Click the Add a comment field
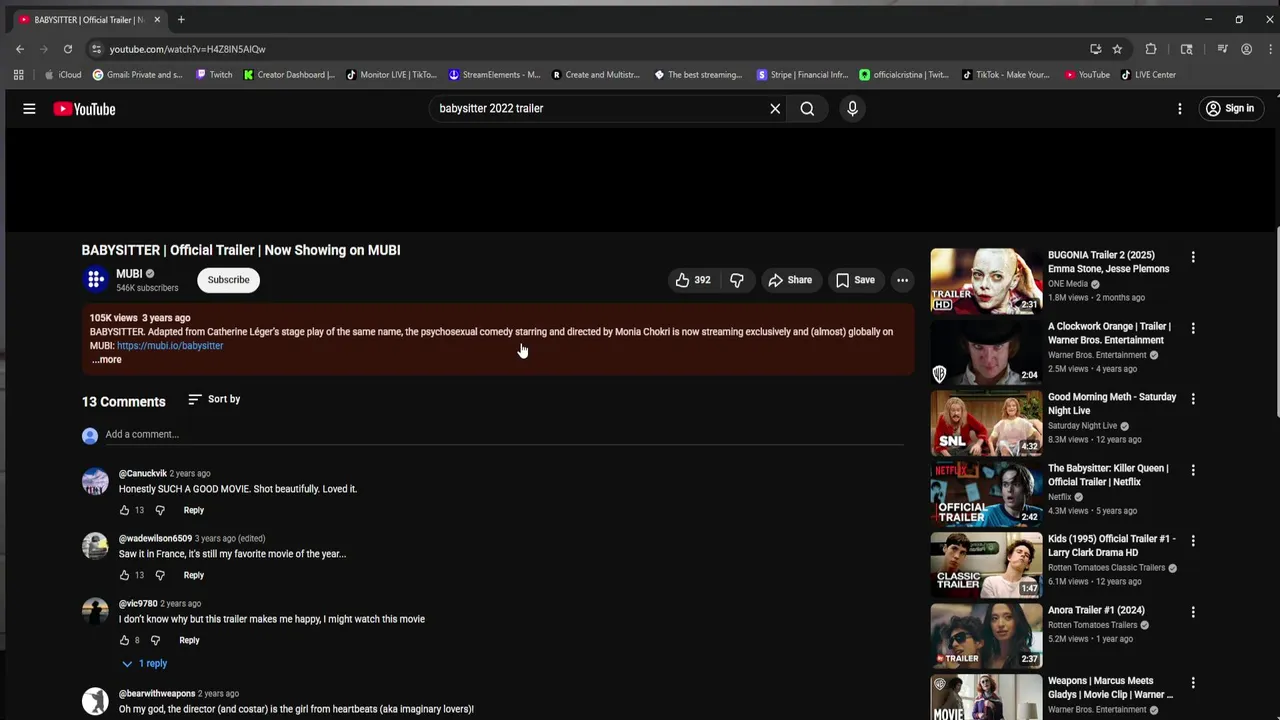 [504, 434]
